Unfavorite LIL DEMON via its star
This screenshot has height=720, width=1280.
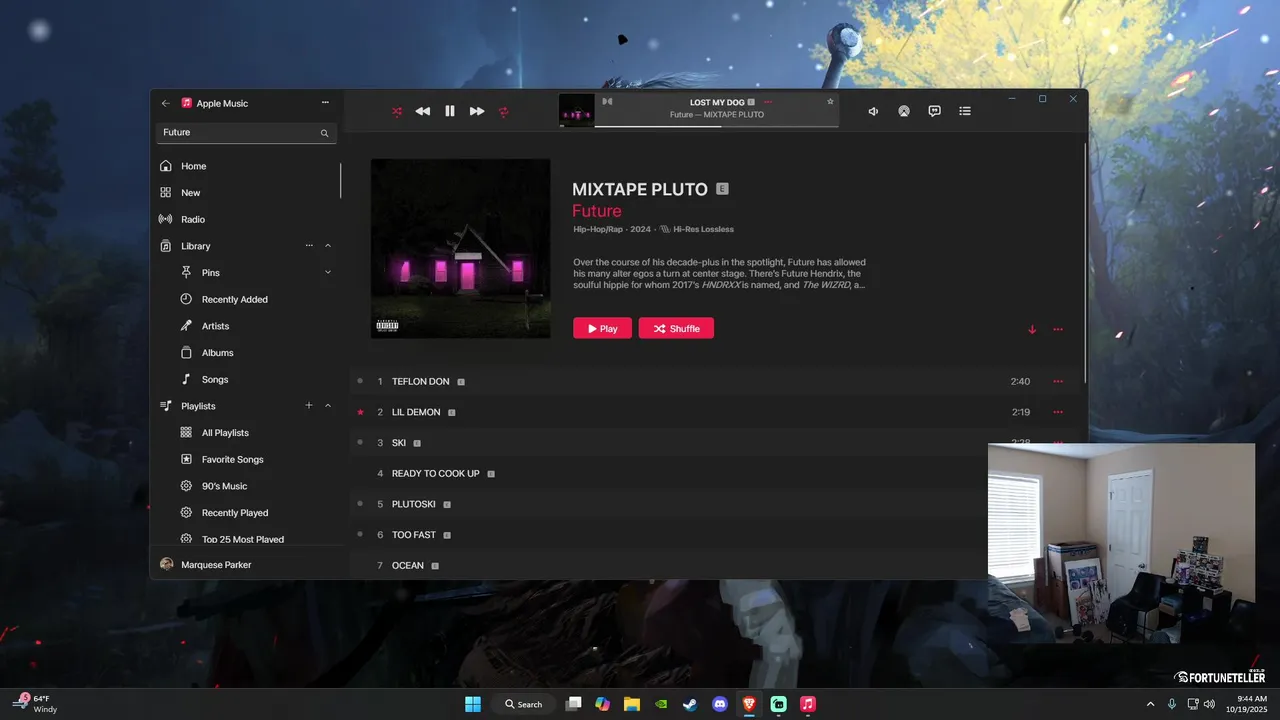[360, 412]
